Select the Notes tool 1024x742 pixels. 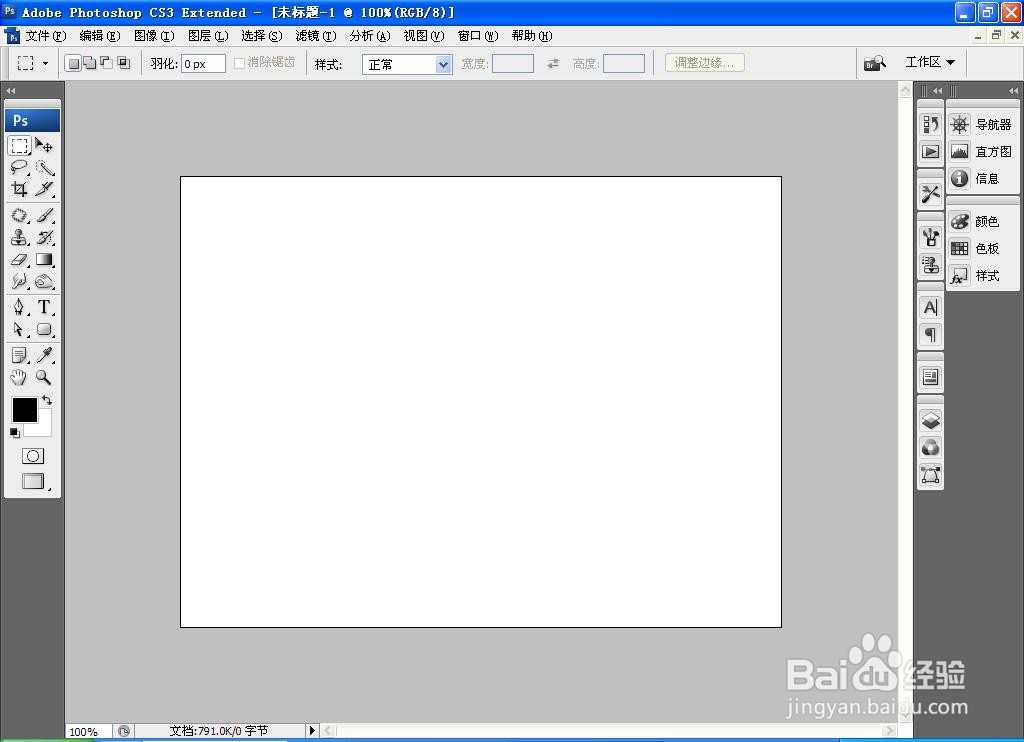click(20, 355)
